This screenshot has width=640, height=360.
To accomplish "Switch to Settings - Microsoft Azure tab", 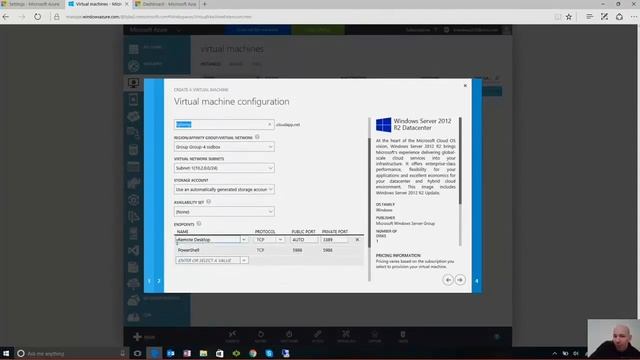I will (x=32, y=4).
